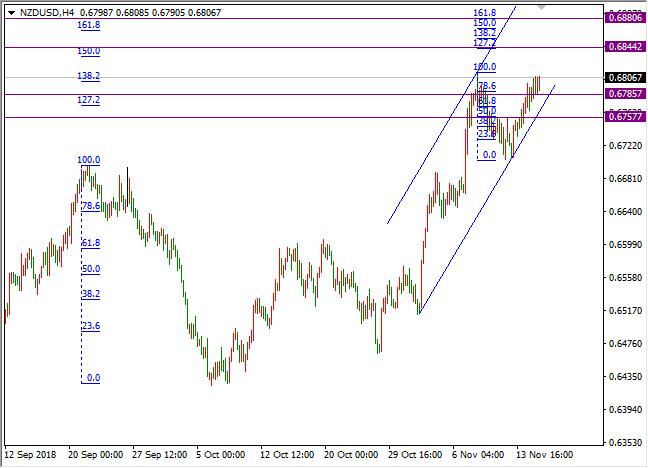Viewport: 648px width, 468px height.
Task: Select the 0.68806 purple price label
Action: point(625,17)
